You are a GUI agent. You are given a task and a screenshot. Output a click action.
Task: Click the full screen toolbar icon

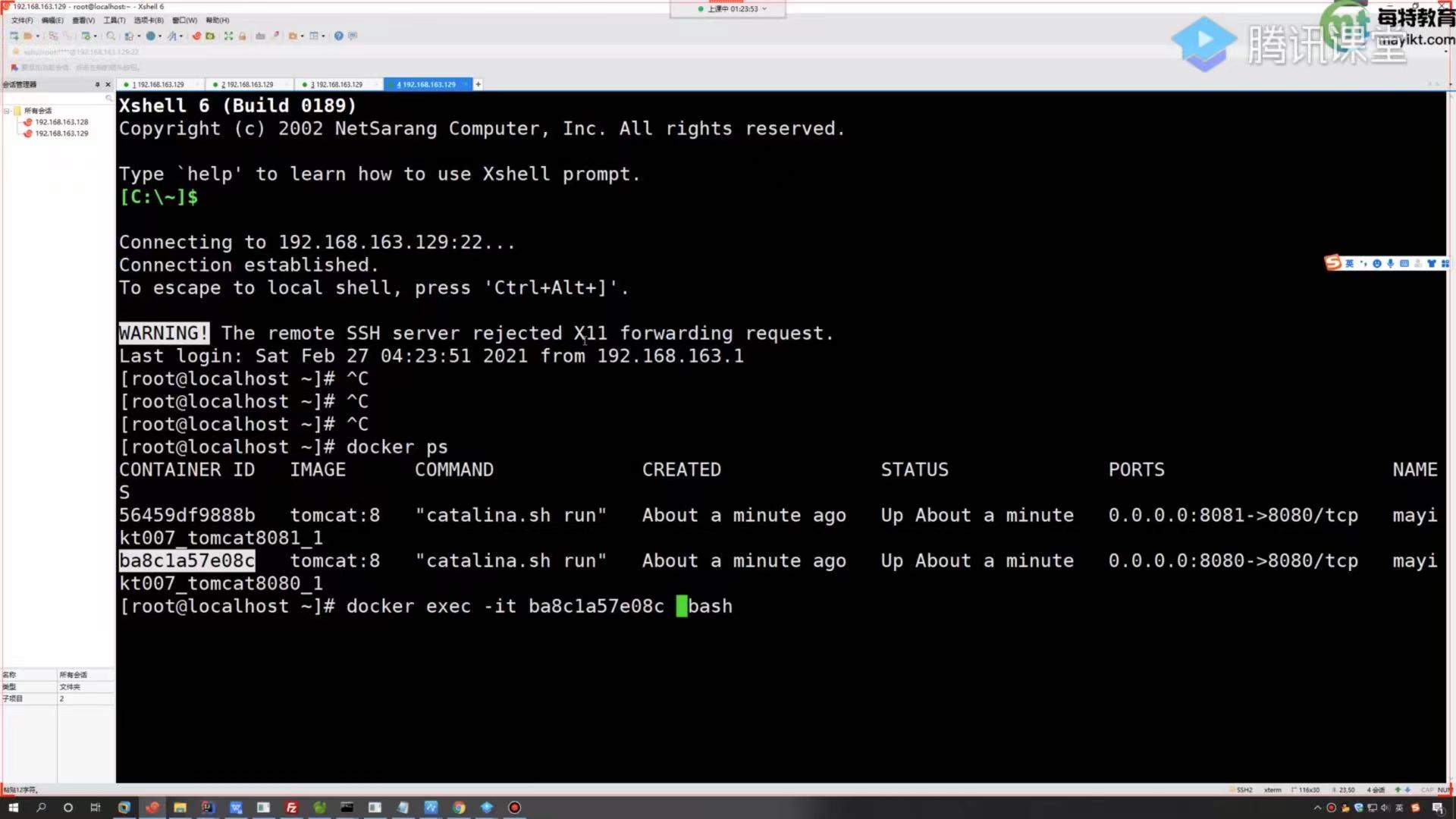[x=228, y=36]
